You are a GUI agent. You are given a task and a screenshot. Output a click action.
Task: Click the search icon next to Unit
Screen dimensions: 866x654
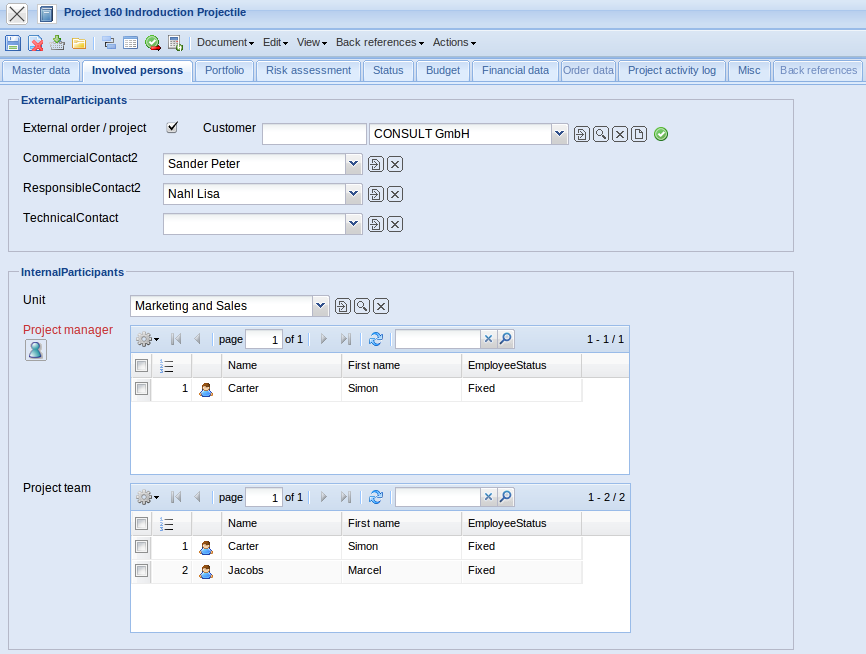click(x=362, y=306)
